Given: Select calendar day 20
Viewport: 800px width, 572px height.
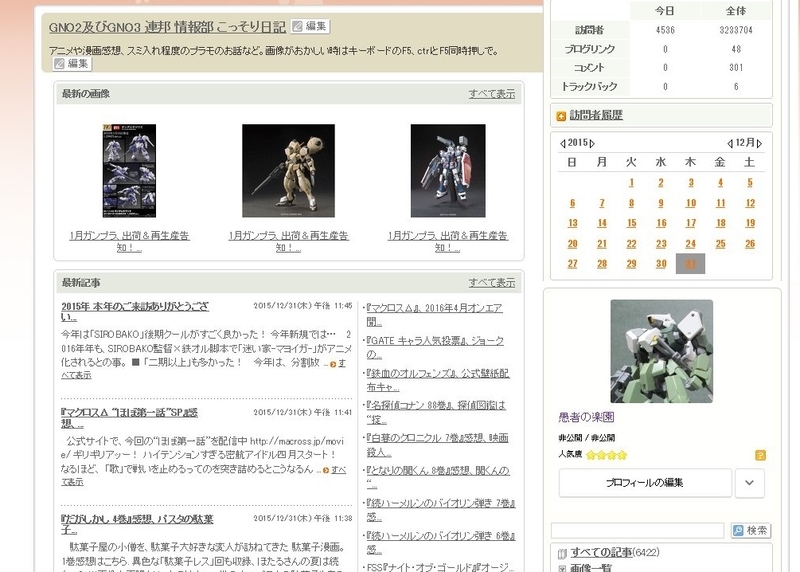Looking at the screenshot, I should point(572,244).
